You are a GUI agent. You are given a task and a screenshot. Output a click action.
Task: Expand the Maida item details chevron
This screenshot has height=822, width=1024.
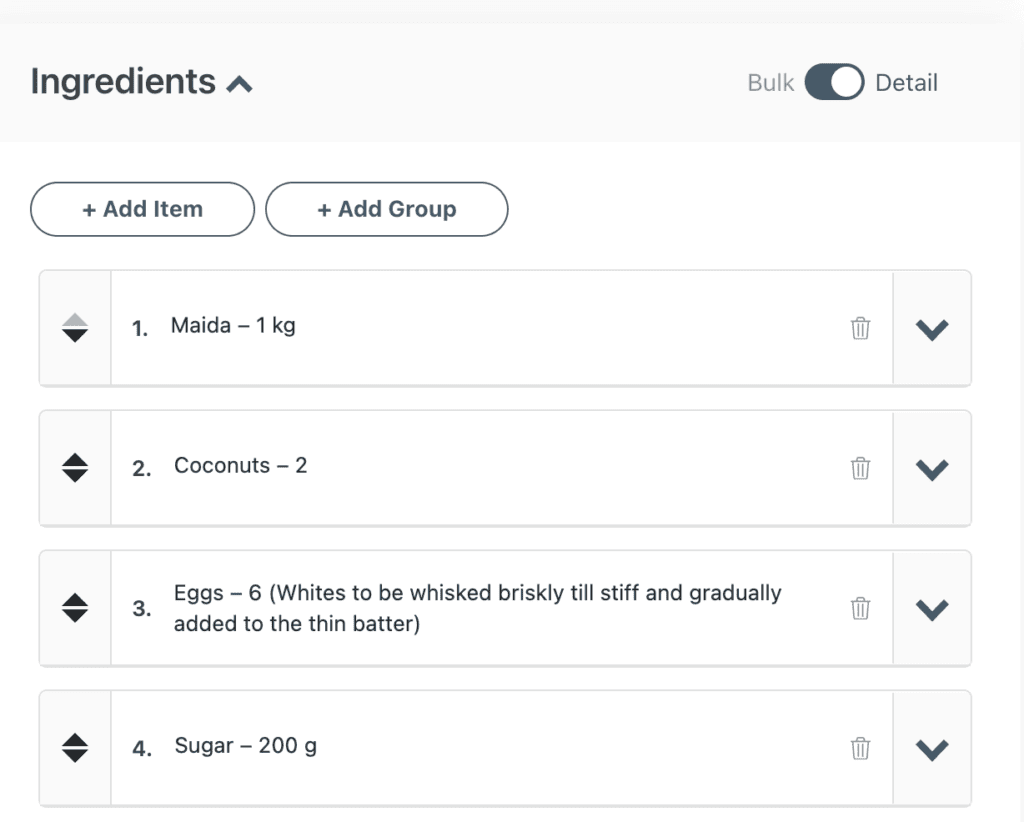[932, 329]
